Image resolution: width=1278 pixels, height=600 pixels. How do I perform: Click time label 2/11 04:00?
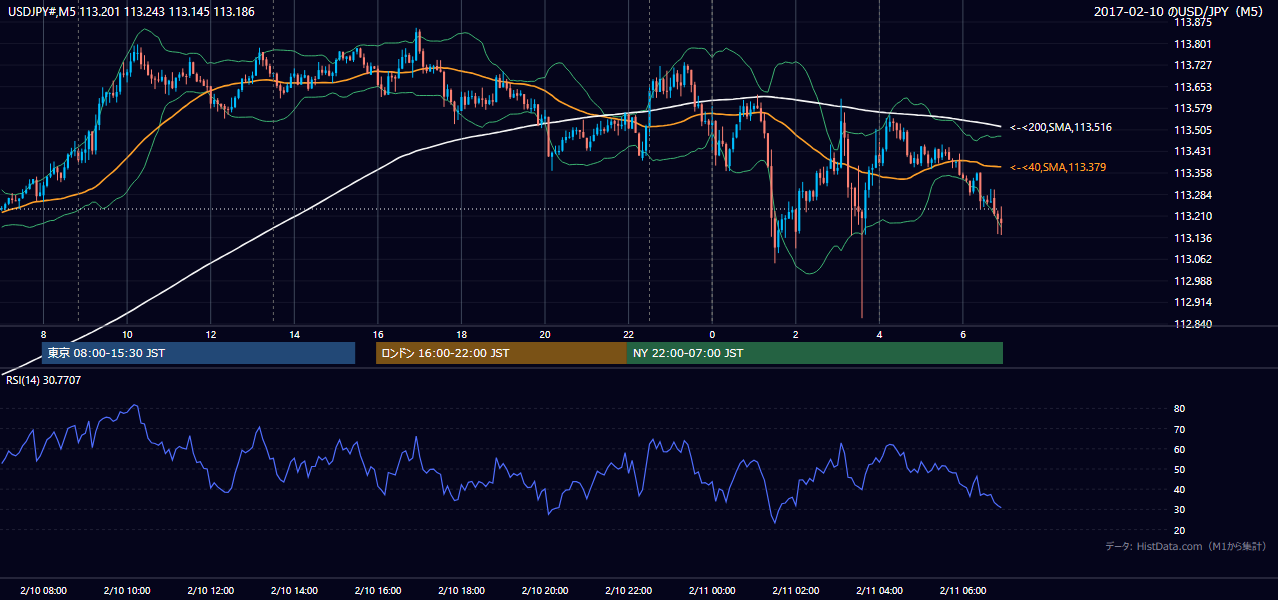pyautogui.click(x=879, y=591)
